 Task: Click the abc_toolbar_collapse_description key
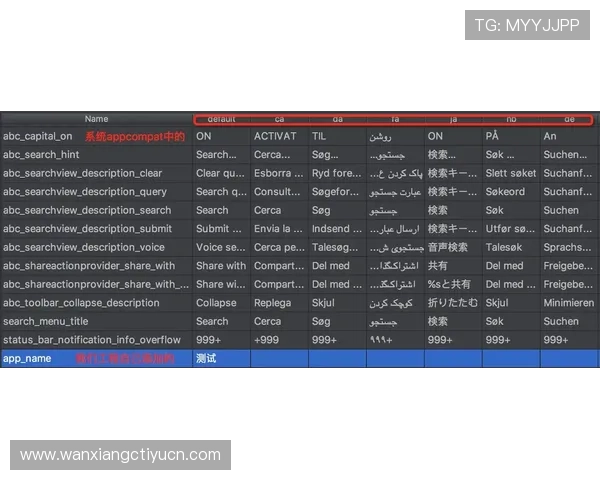coord(81,303)
